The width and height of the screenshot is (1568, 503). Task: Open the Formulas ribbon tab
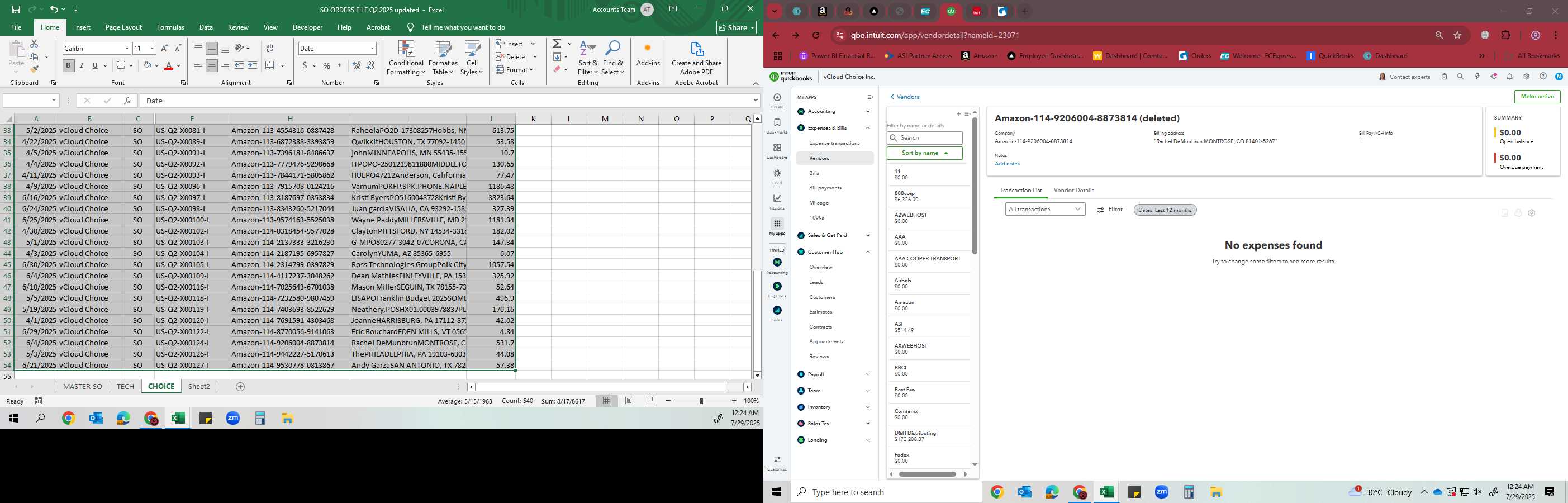[x=170, y=27]
